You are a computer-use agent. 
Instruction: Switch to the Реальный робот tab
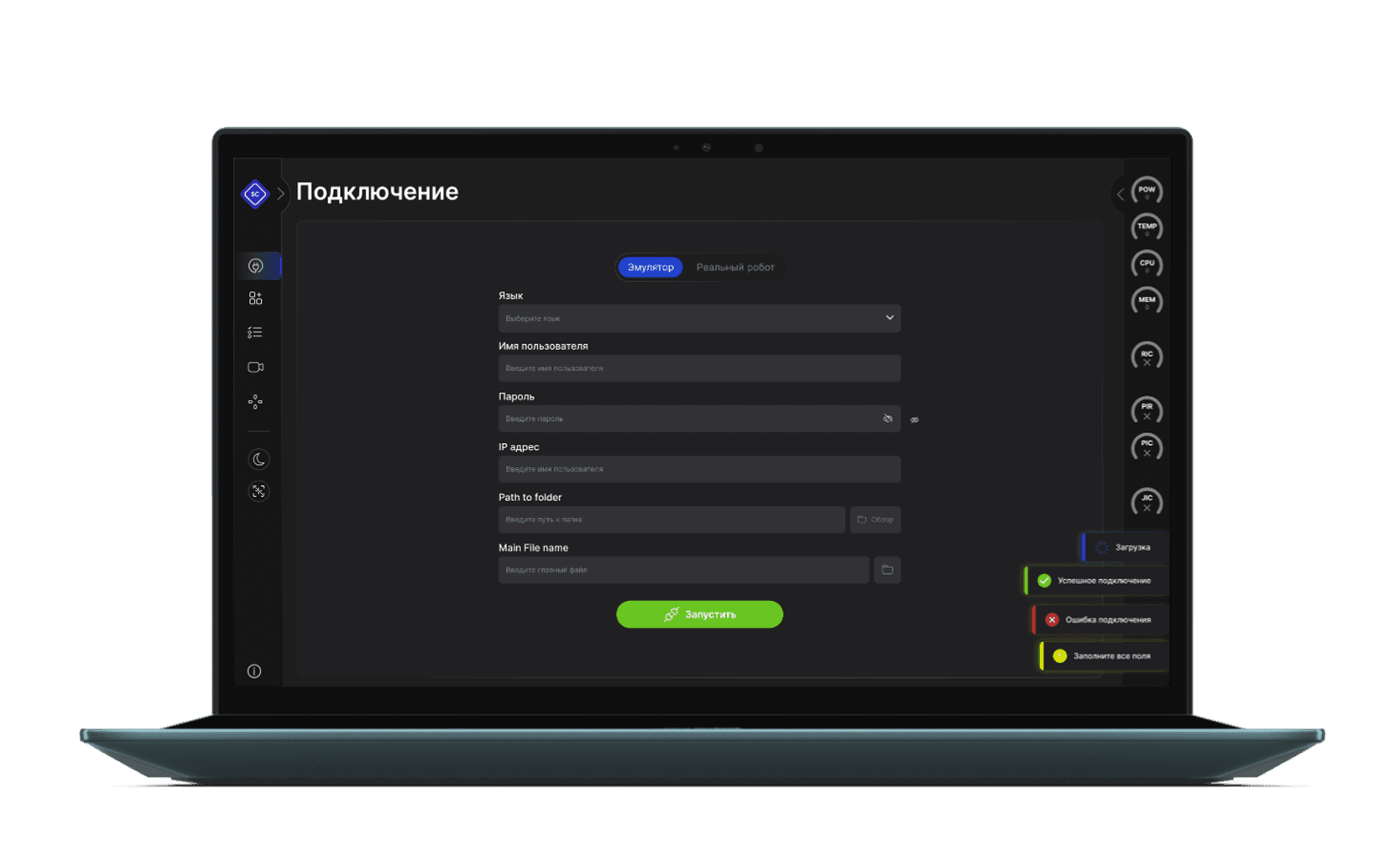735,267
